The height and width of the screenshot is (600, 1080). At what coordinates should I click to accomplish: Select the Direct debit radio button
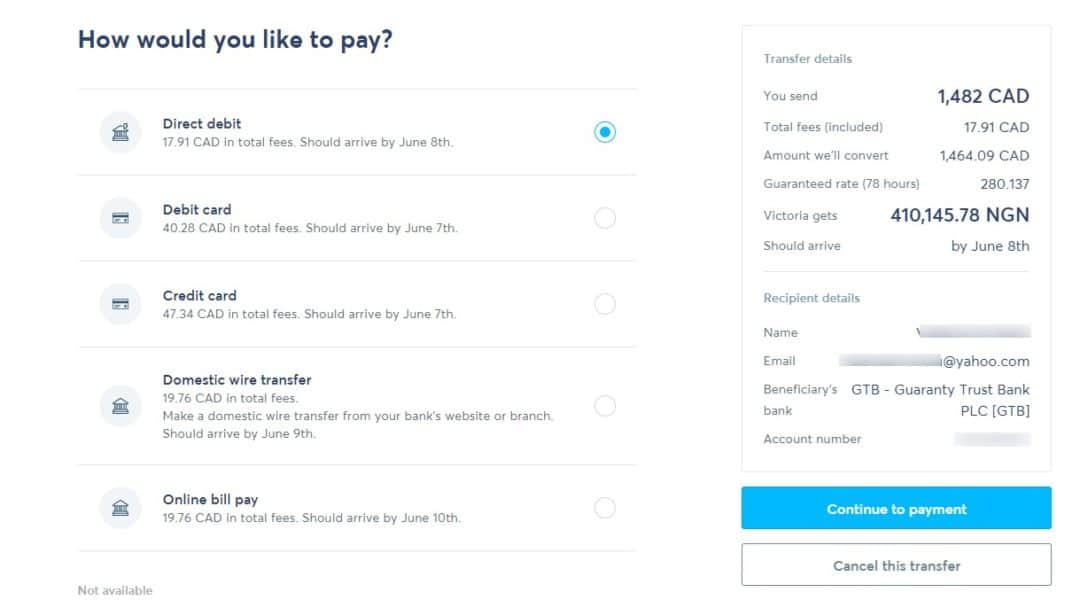coord(605,132)
